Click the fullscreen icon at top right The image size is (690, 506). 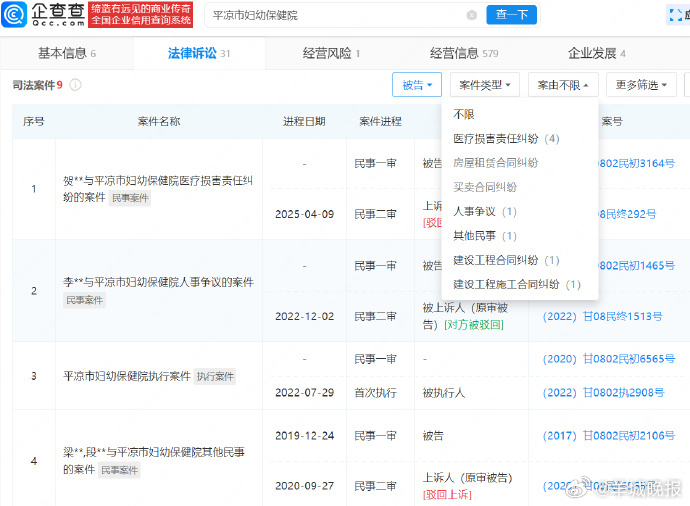(x=676, y=15)
